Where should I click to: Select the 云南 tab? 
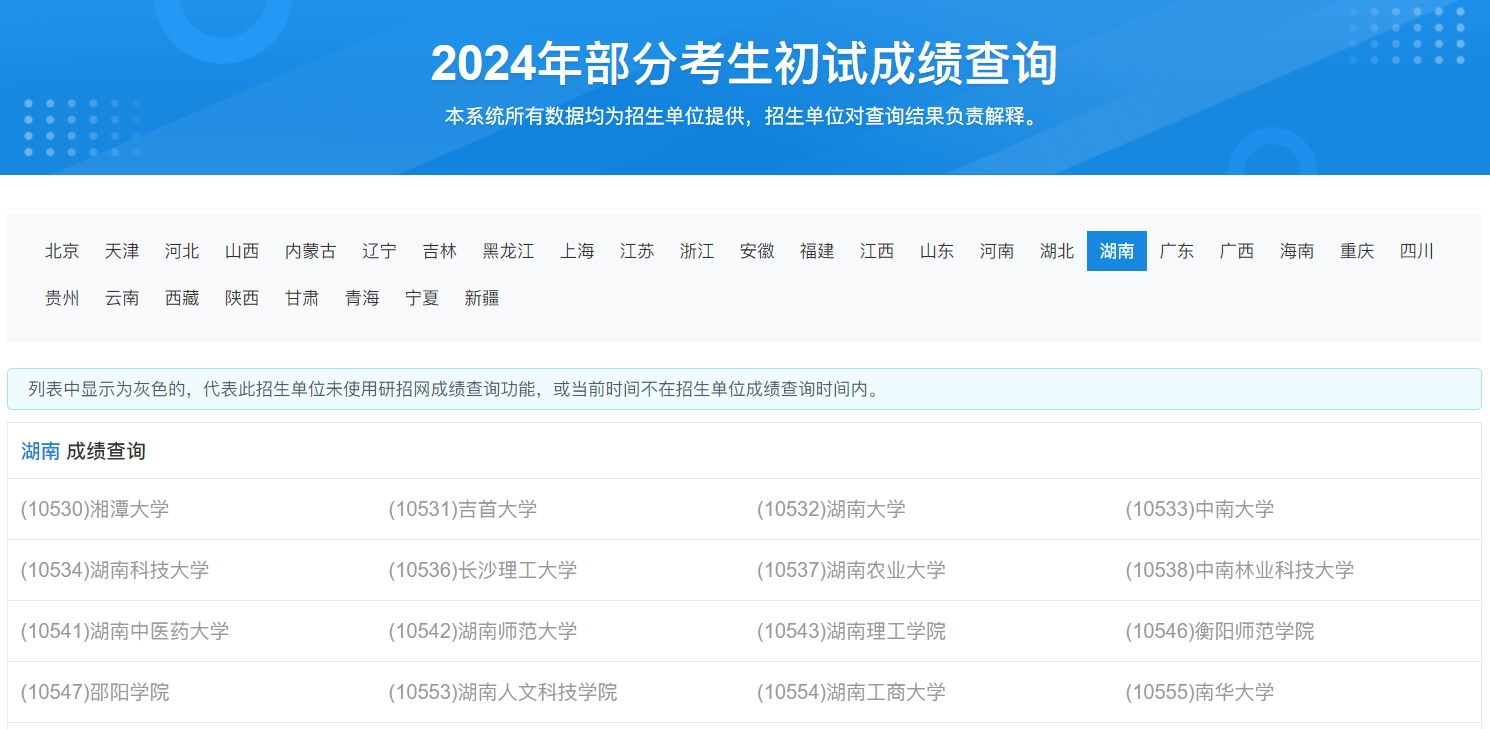click(122, 298)
